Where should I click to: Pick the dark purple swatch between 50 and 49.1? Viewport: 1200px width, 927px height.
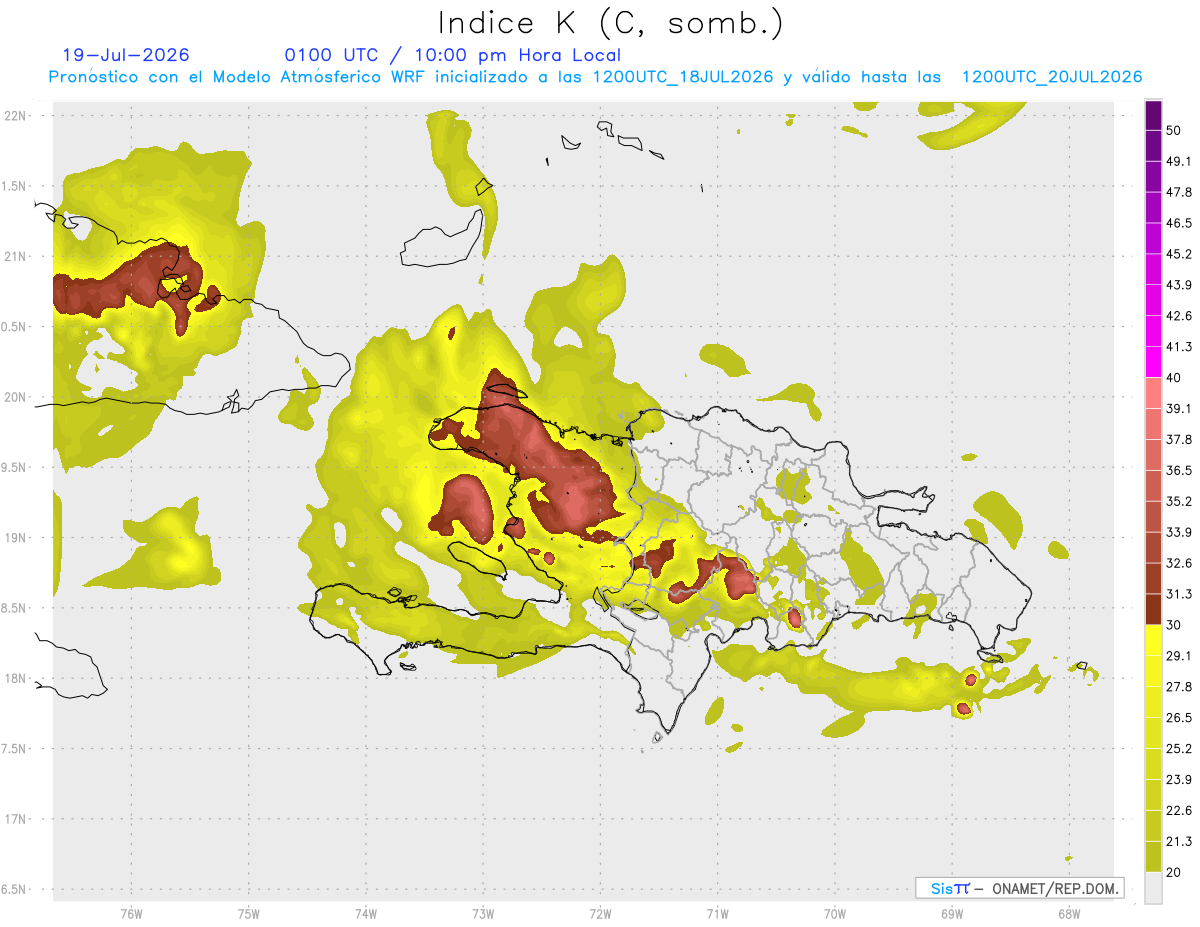(x=1153, y=146)
